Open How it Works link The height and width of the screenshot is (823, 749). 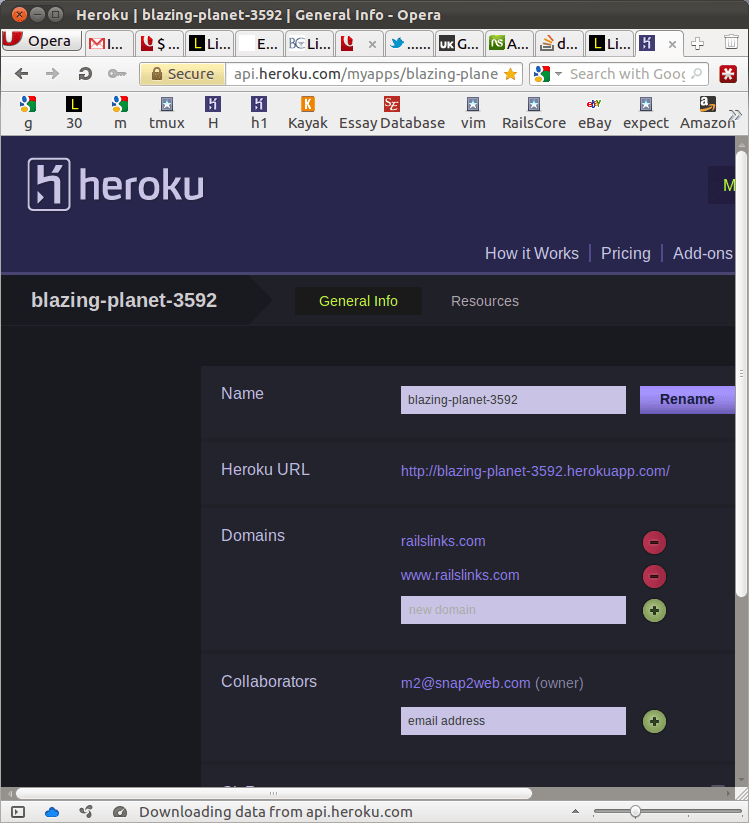click(x=532, y=254)
